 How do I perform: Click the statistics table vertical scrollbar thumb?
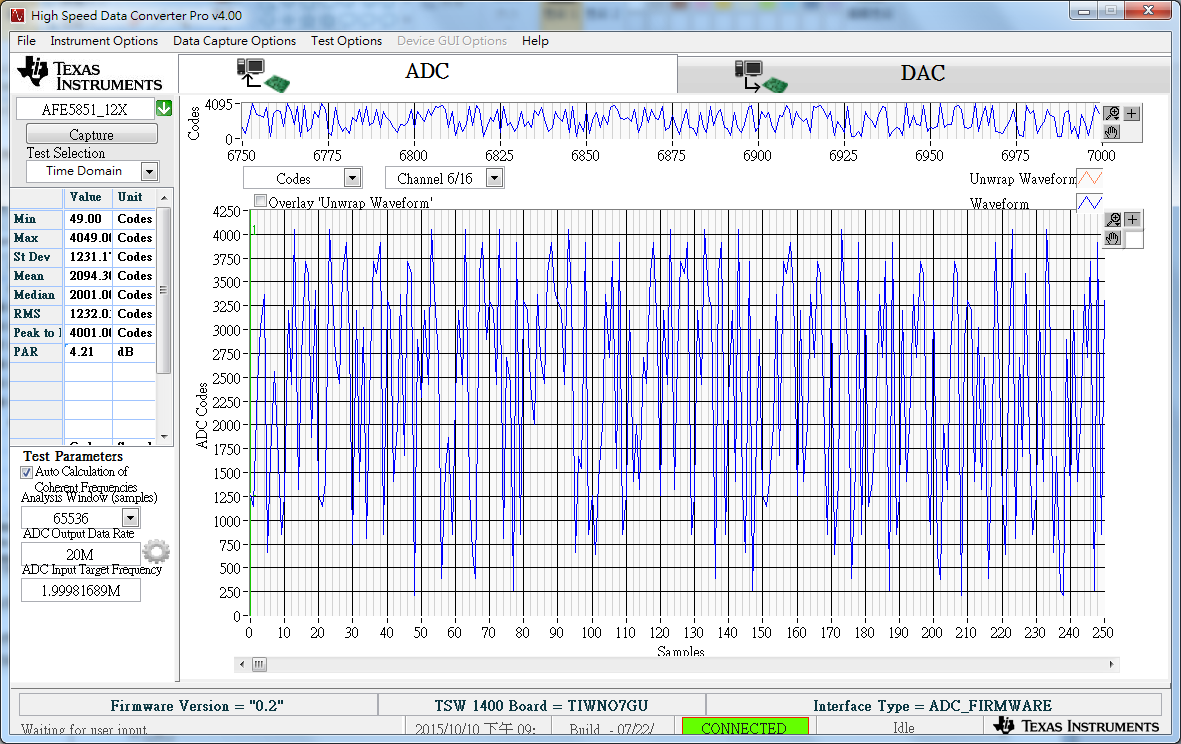pyautogui.click(x=163, y=290)
